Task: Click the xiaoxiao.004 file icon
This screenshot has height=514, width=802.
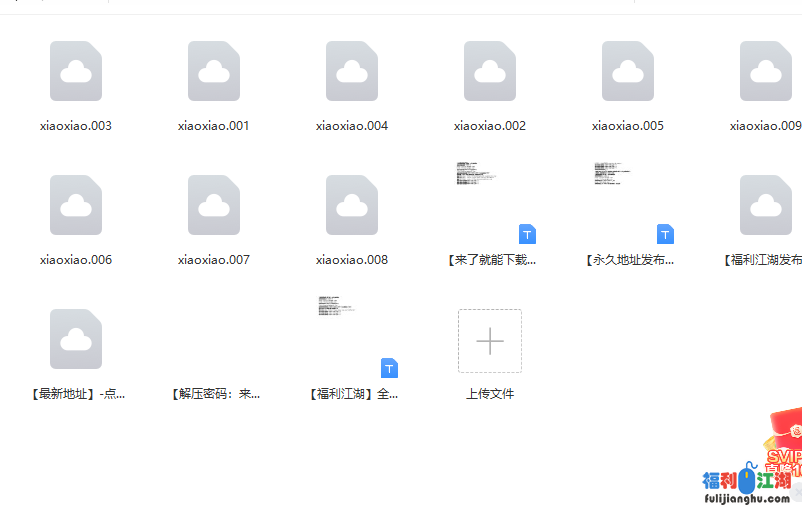Action: [352, 71]
